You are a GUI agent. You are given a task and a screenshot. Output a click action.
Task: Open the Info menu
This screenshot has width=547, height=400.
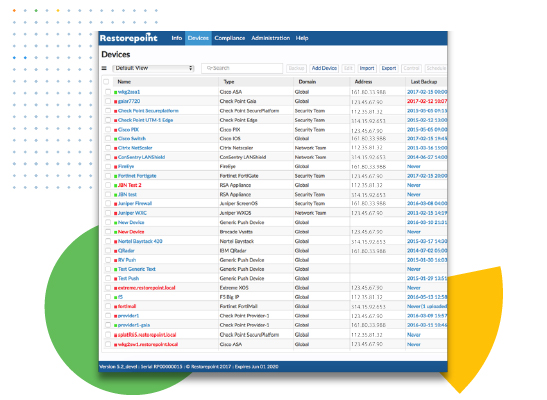177,38
